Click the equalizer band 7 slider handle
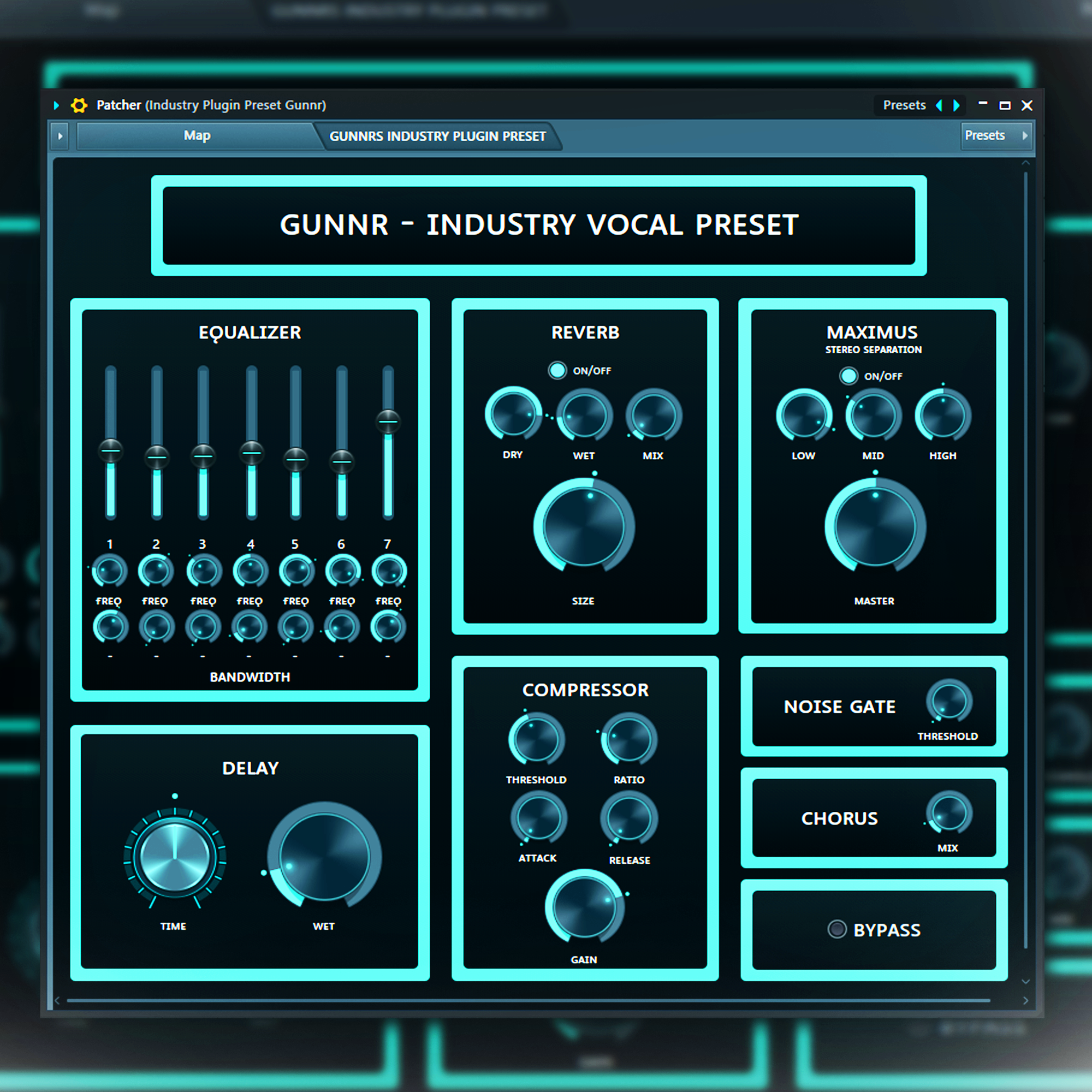The image size is (1092, 1092). 388,421
